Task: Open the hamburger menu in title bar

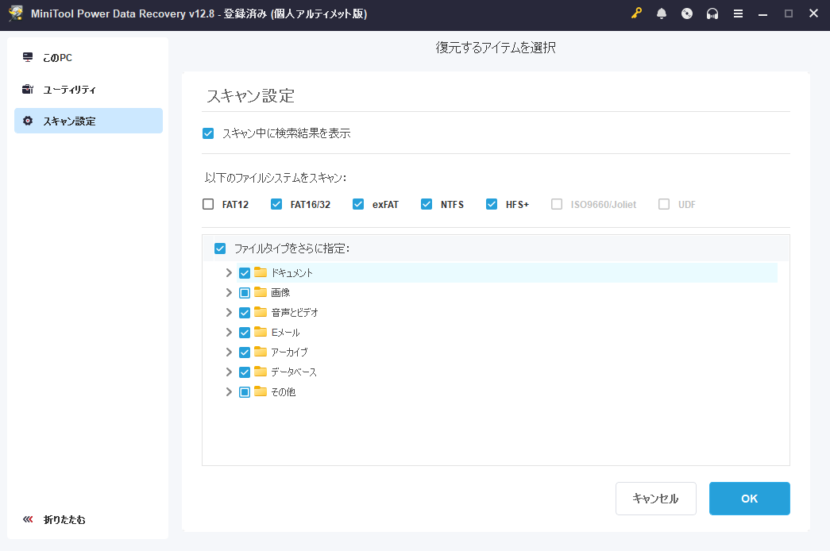Action: pyautogui.click(x=737, y=13)
